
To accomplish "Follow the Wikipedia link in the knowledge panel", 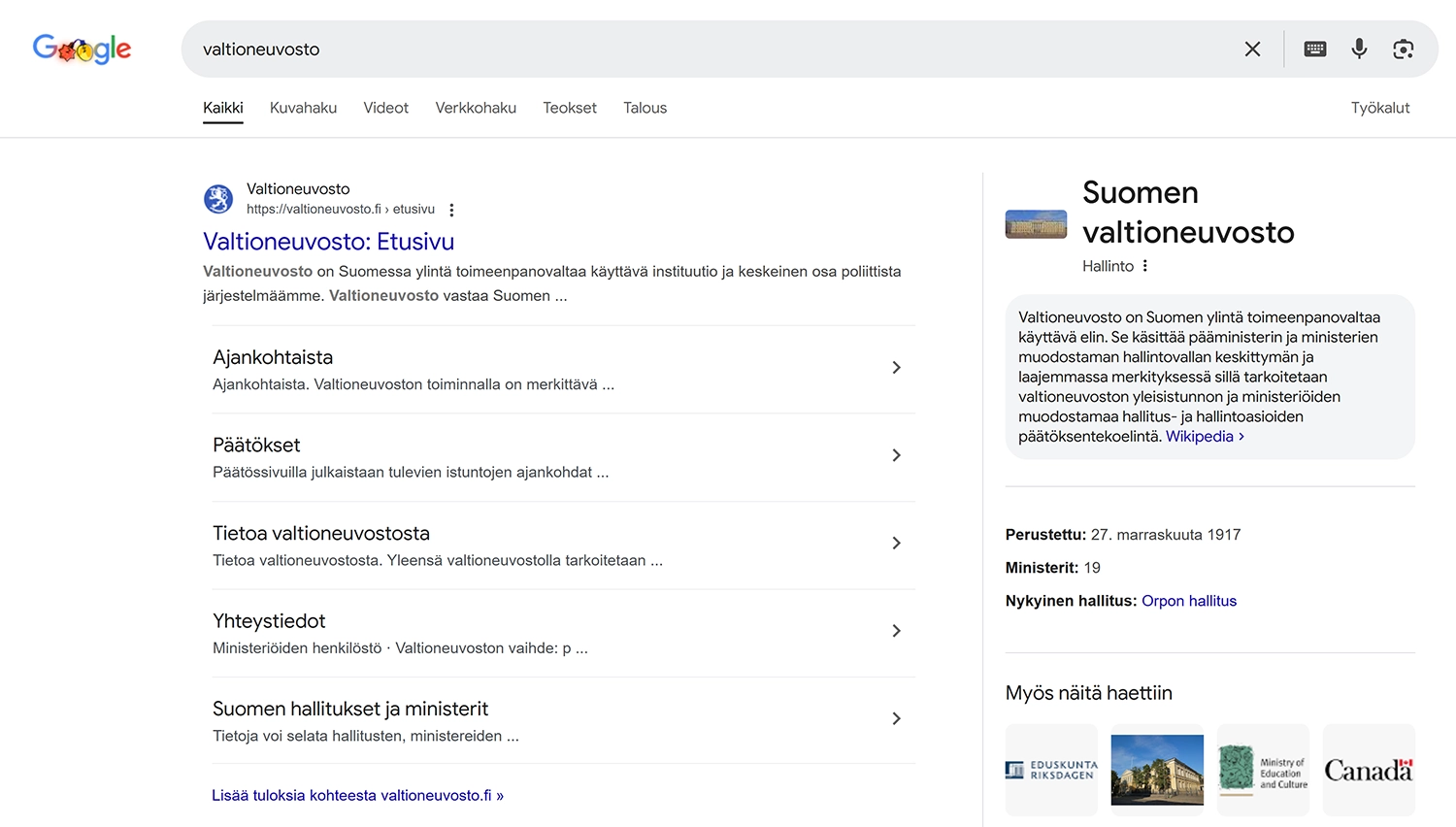I will [x=1199, y=436].
